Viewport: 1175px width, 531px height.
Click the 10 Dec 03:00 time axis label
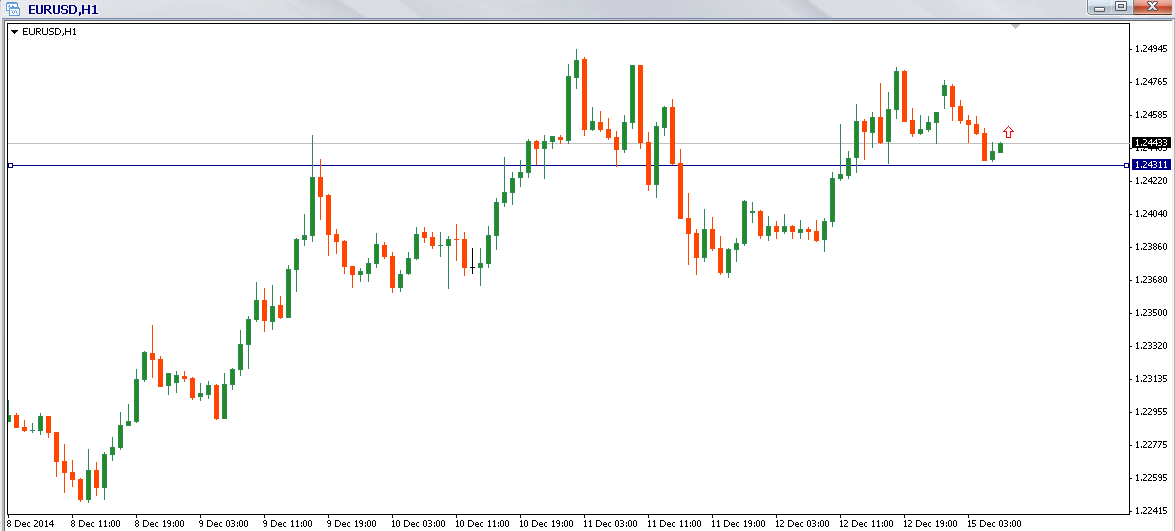click(x=417, y=524)
